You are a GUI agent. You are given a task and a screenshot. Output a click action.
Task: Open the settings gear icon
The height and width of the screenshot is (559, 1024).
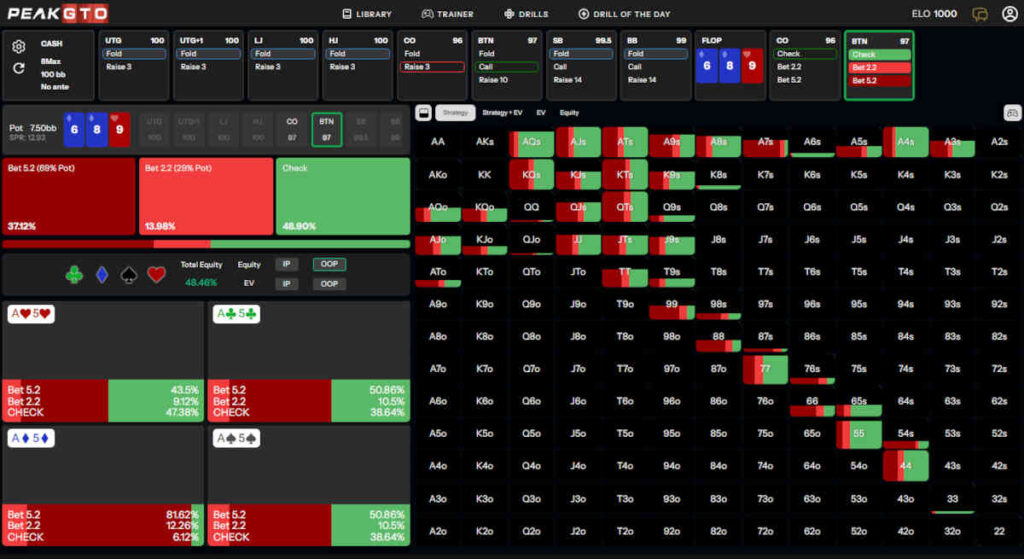pyautogui.click(x=18, y=46)
